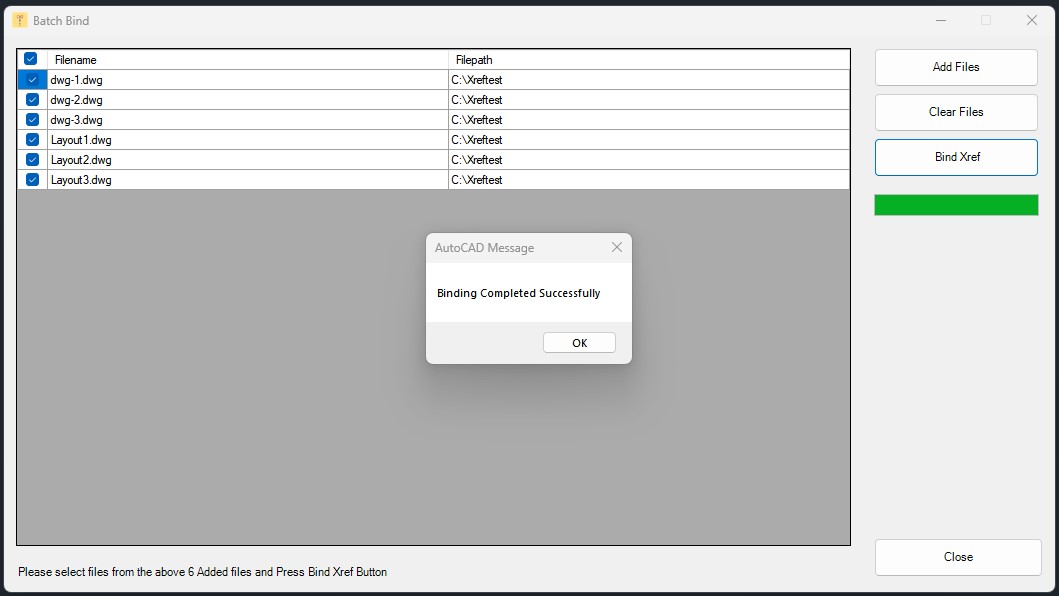The height and width of the screenshot is (596, 1059).
Task: Sort by the Filepath column header
Action: (x=649, y=60)
